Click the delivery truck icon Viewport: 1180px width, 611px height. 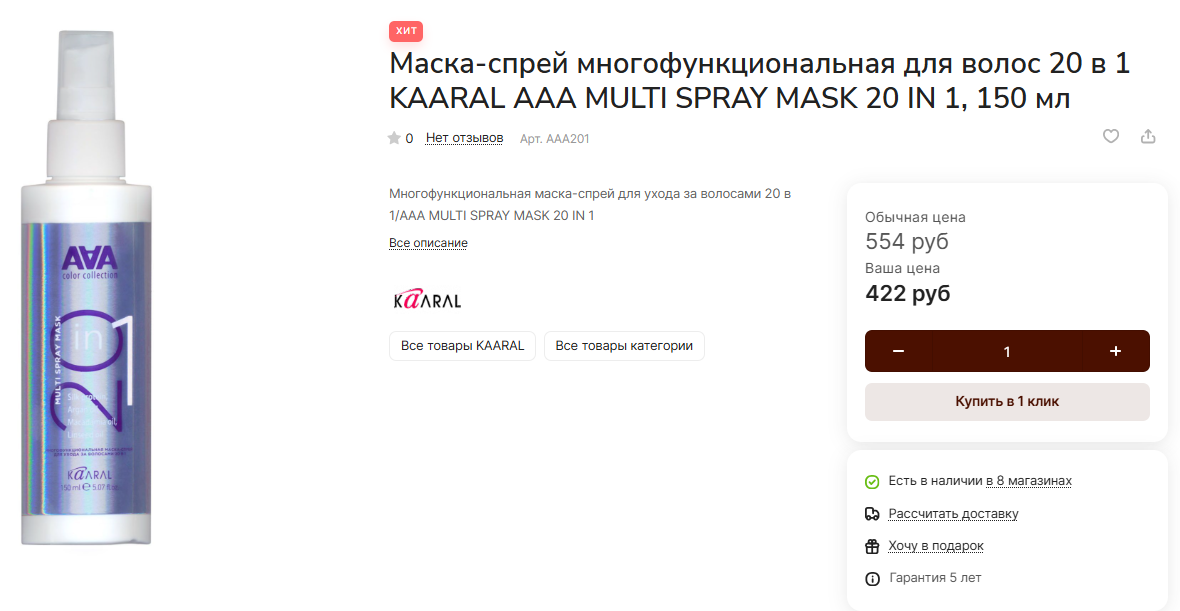point(872,514)
